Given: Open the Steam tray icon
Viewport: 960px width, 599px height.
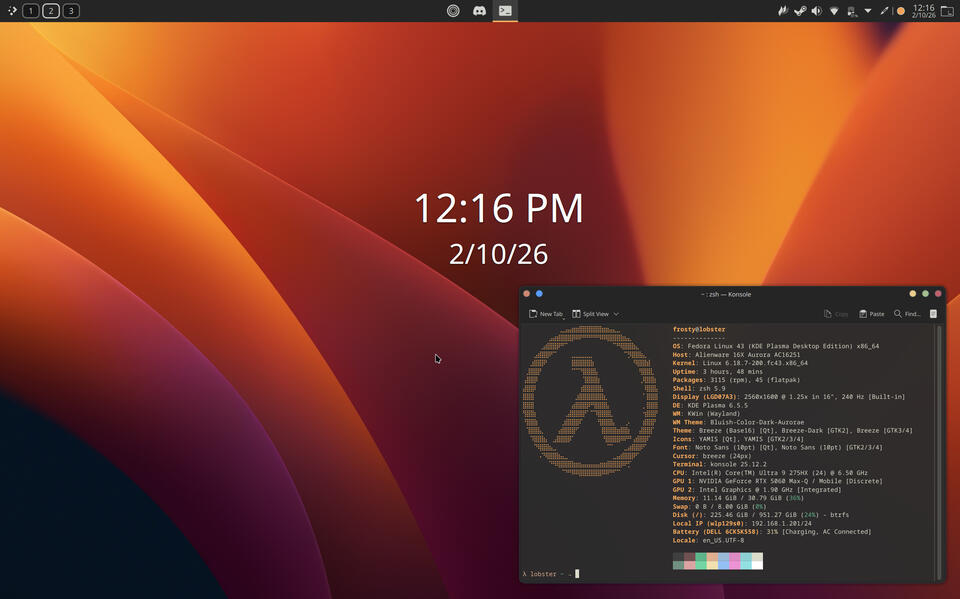Looking at the screenshot, I should (x=800, y=11).
